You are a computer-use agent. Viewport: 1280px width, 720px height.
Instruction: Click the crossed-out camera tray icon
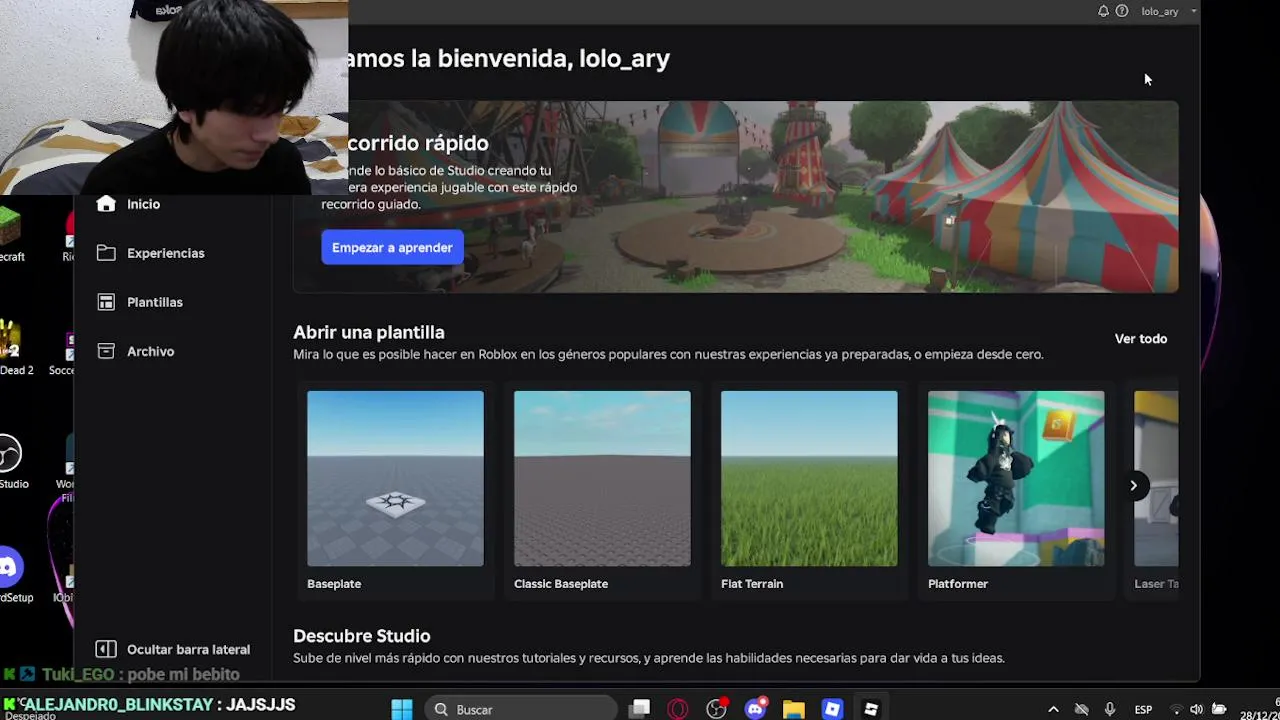(x=1081, y=709)
